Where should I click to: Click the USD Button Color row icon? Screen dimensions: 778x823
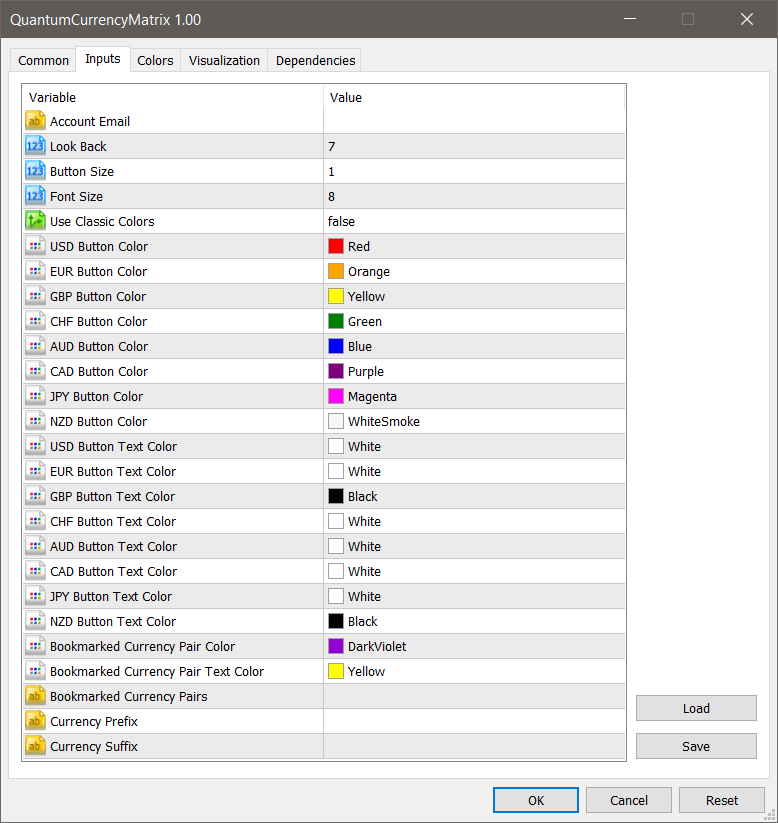pos(35,246)
